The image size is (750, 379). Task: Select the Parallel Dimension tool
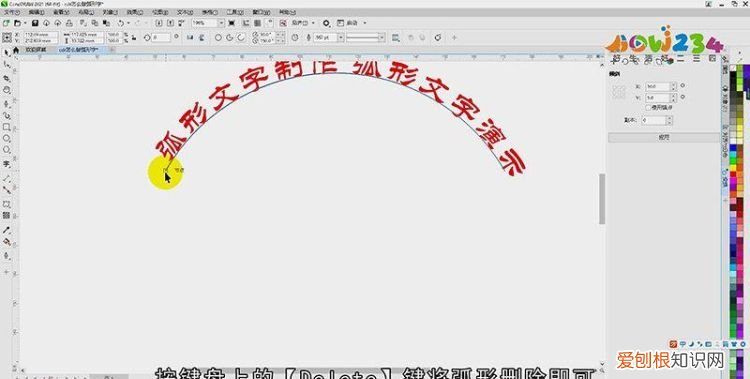(7, 178)
